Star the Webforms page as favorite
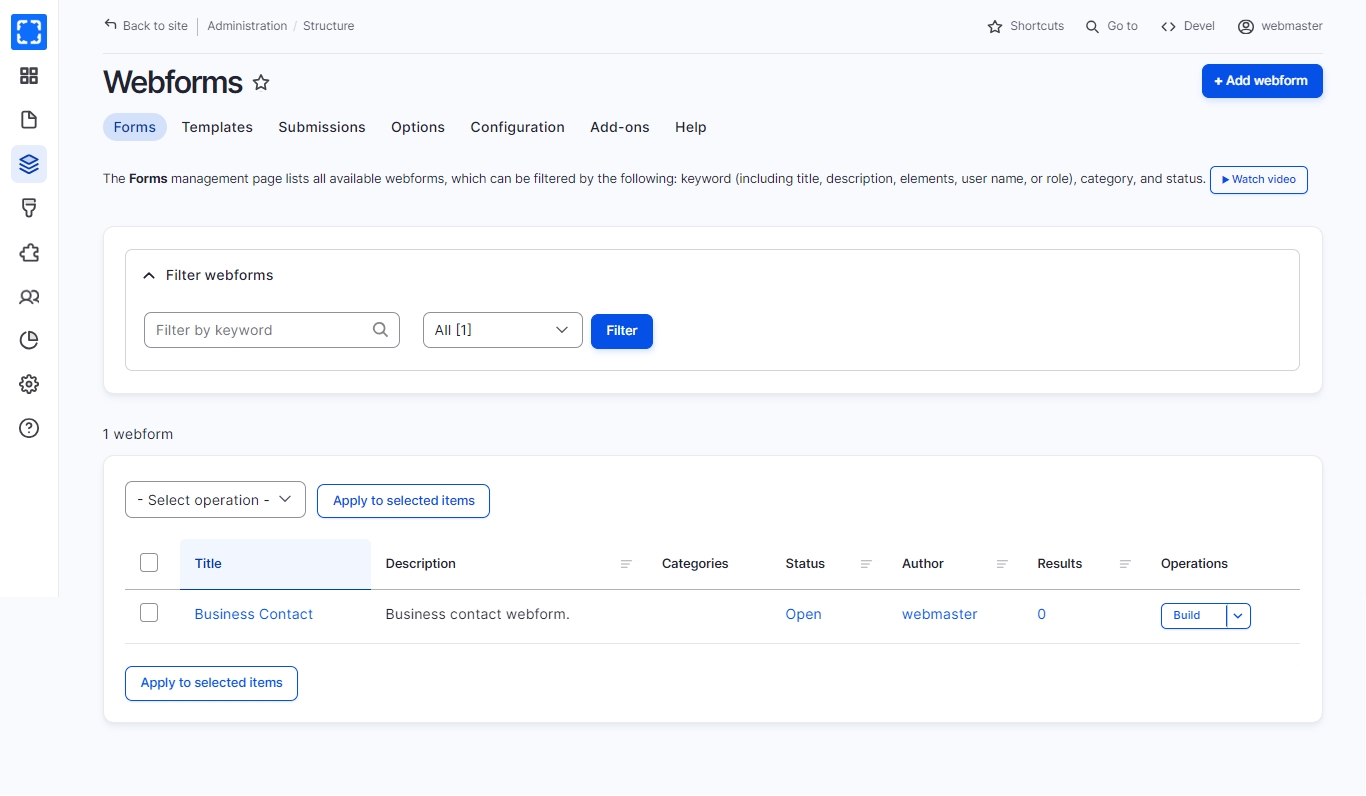 (x=261, y=83)
